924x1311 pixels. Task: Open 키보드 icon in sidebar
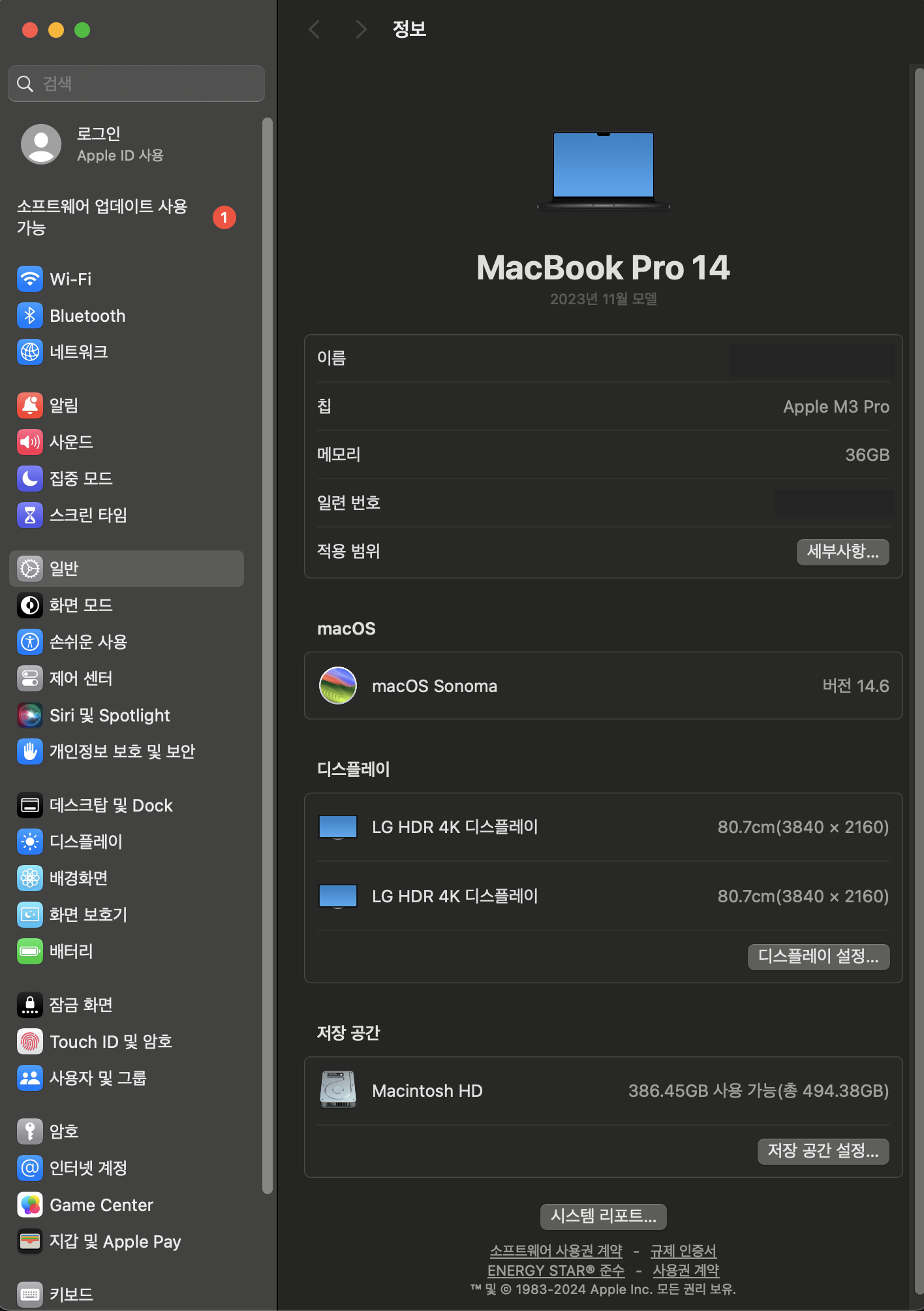click(x=30, y=1294)
